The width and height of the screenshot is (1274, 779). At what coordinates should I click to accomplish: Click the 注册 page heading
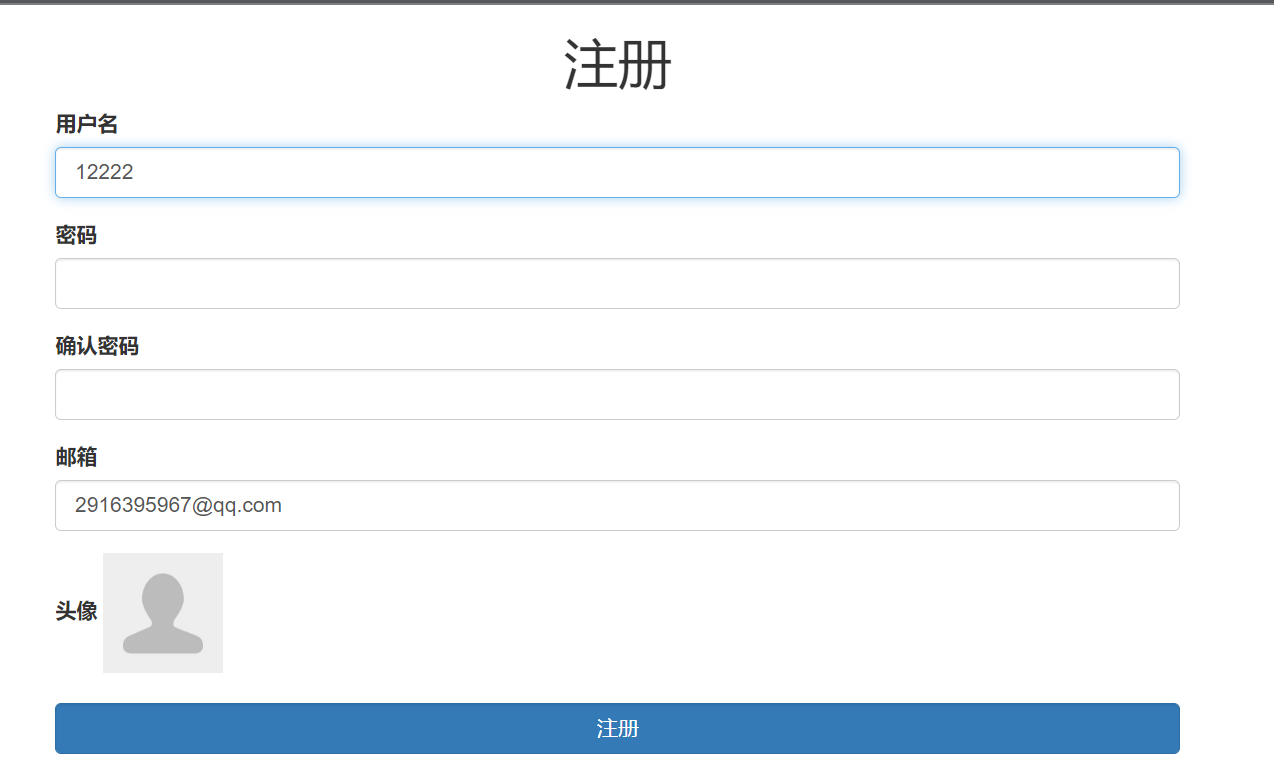[617, 63]
